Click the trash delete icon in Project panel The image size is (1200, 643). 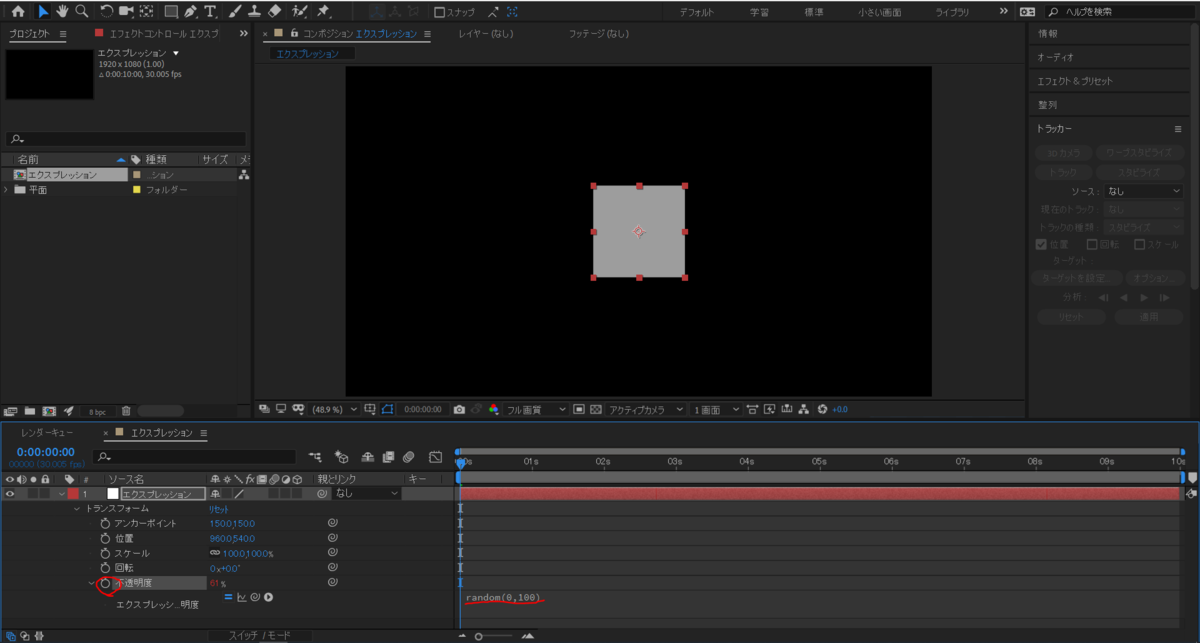coord(126,411)
